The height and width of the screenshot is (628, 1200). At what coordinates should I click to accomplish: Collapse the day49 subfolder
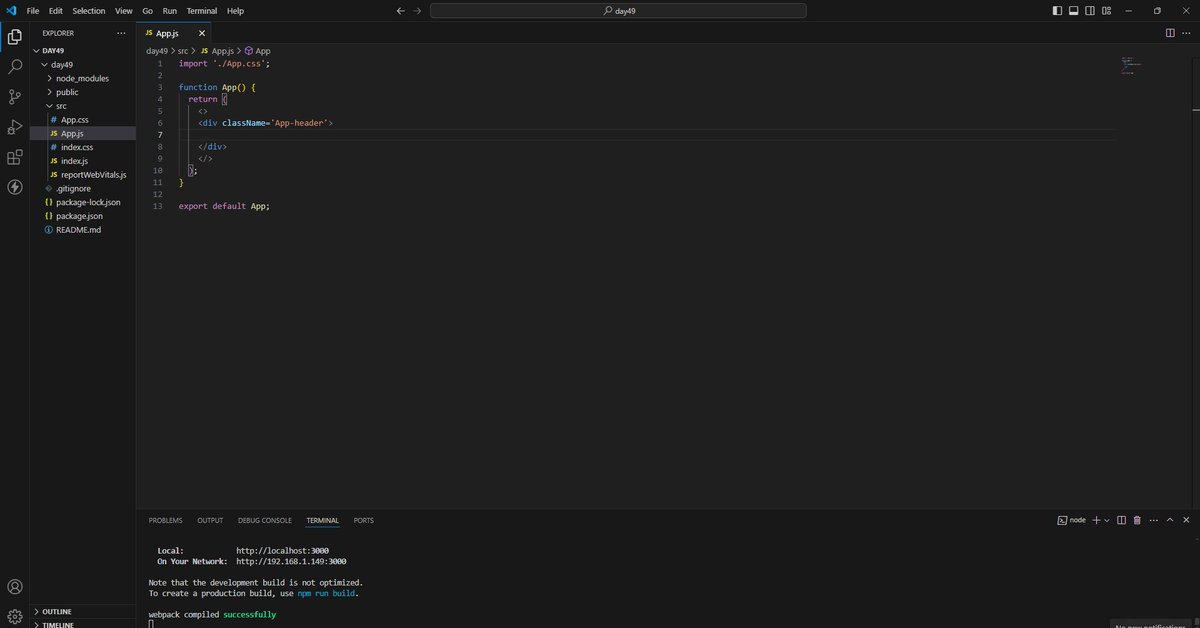[x=83, y=64]
